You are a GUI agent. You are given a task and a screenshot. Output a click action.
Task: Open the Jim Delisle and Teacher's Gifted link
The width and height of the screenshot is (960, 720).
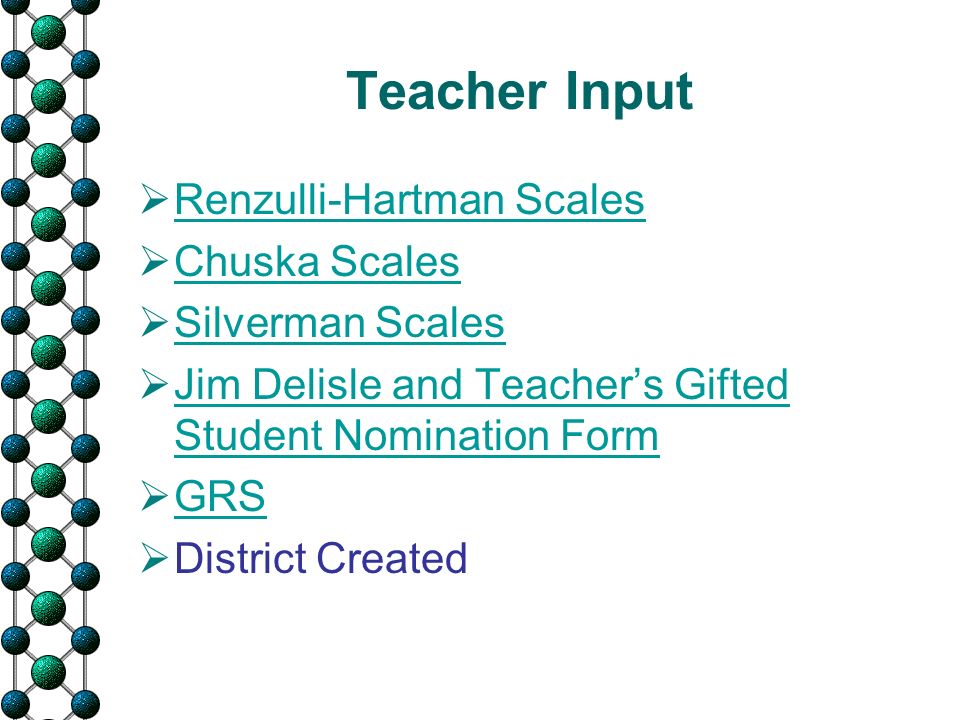[482, 384]
